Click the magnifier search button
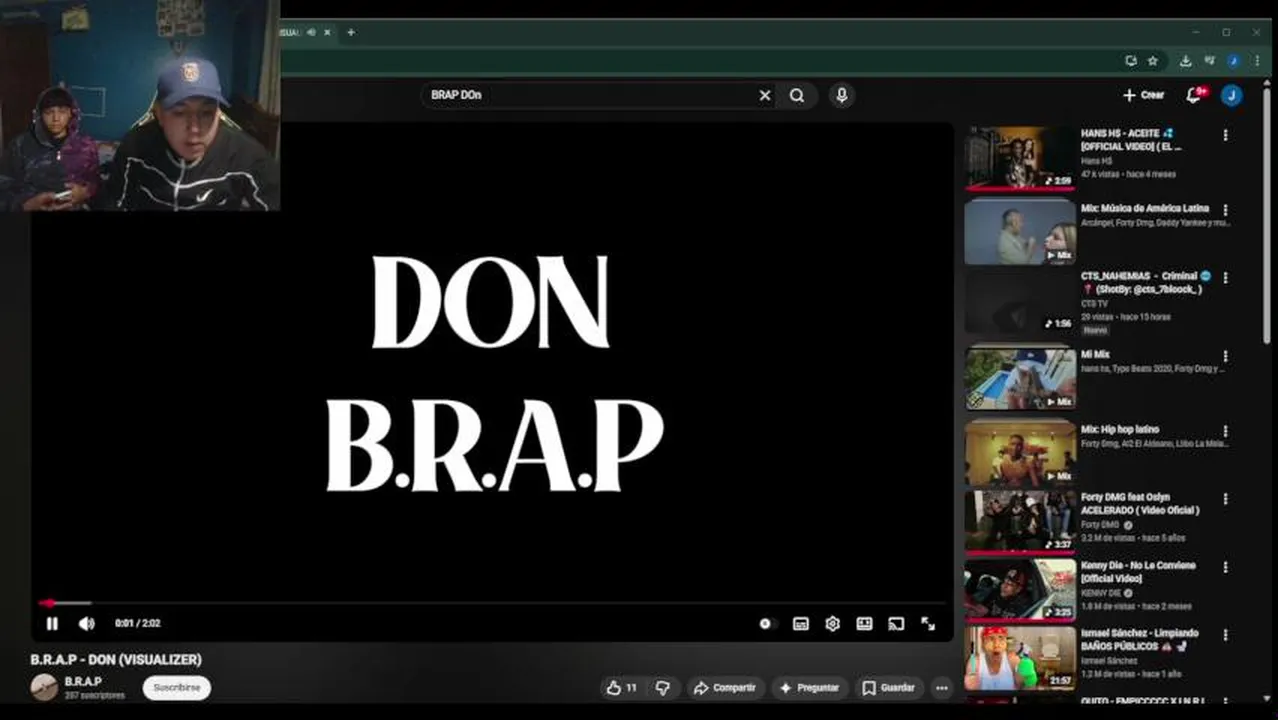This screenshot has height=720, width=1278. coord(797,95)
